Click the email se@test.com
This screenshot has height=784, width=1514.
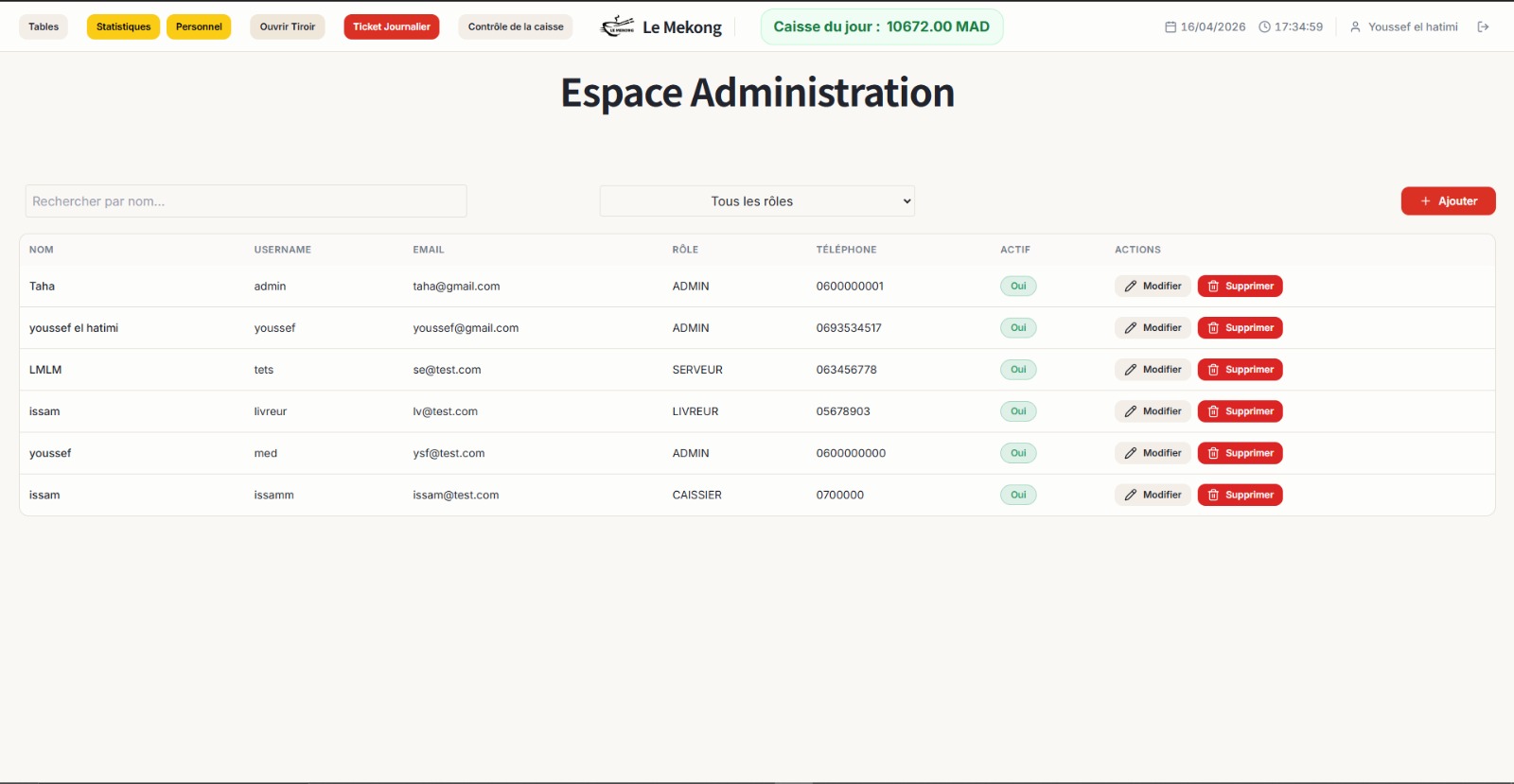coord(447,370)
